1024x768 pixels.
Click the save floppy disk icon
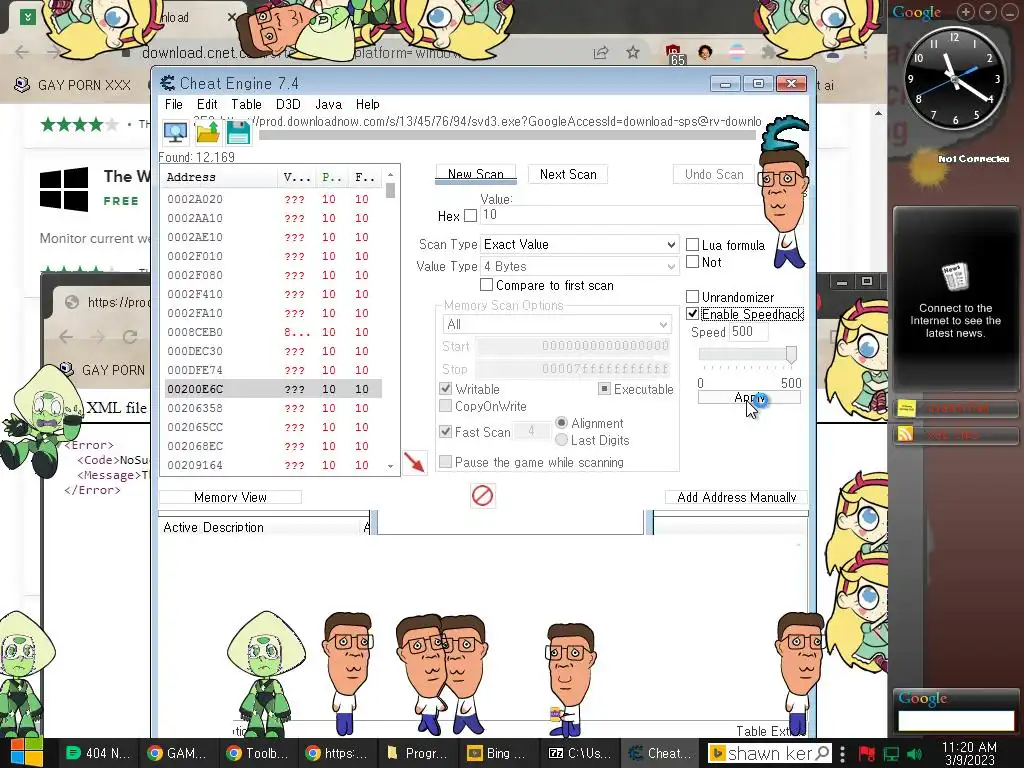click(x=238, y=133)
